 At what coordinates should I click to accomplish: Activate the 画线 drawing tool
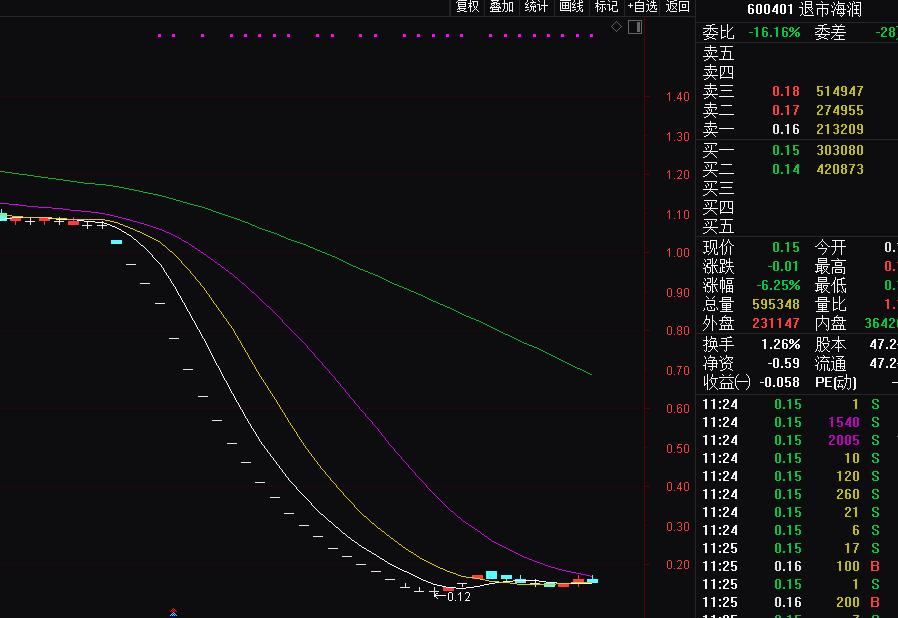(x=571, y=7)
